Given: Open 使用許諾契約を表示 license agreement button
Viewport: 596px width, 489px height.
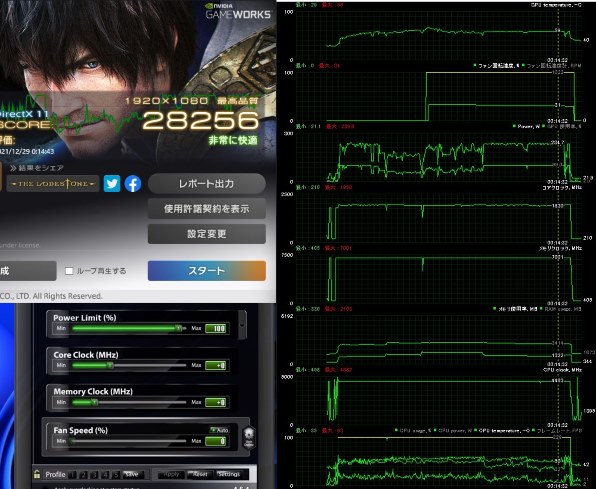Looking at the screenshot, I should [206, 209].
